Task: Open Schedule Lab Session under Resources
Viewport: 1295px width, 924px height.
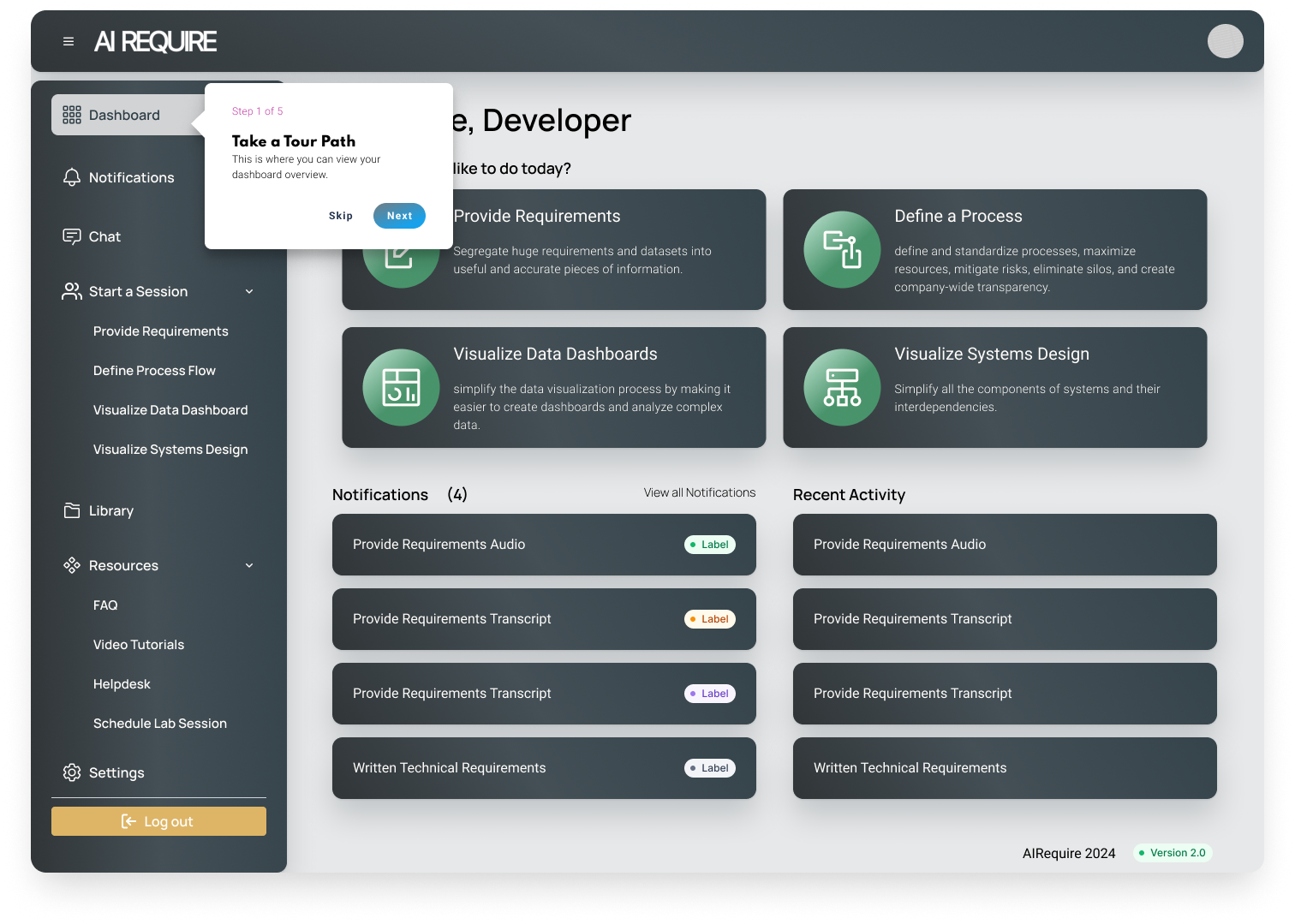Action: (160, 724)
